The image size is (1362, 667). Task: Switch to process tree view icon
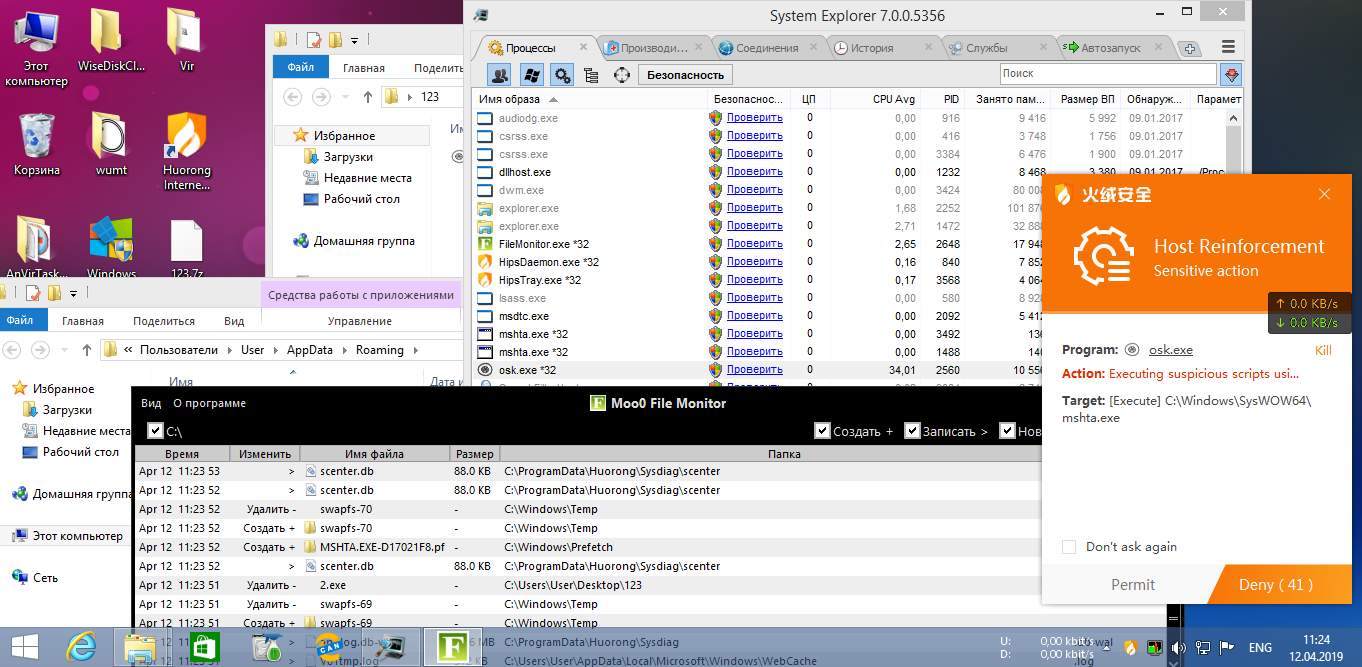click(591, 75)
